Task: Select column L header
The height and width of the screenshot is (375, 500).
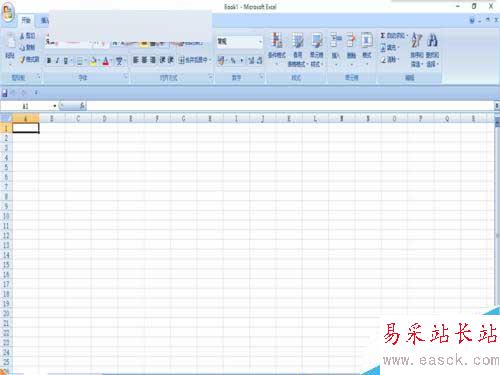Action: 315,118
